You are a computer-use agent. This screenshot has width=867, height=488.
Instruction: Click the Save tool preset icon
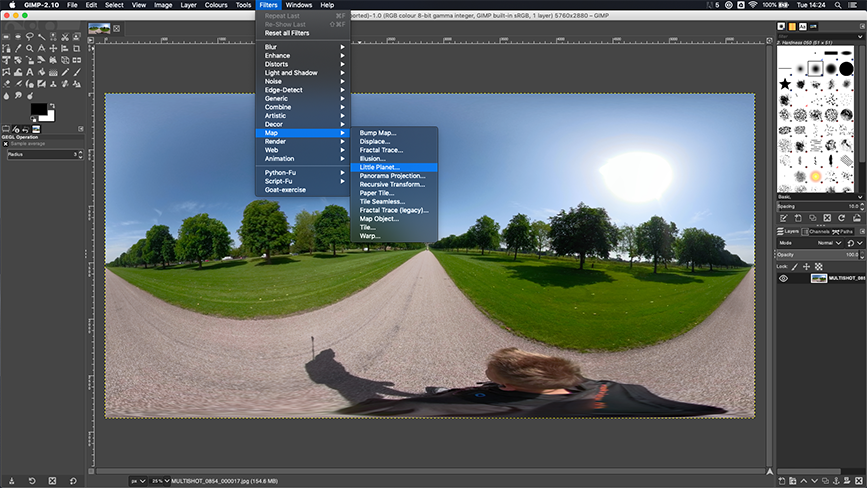click(x=12, y=481)
